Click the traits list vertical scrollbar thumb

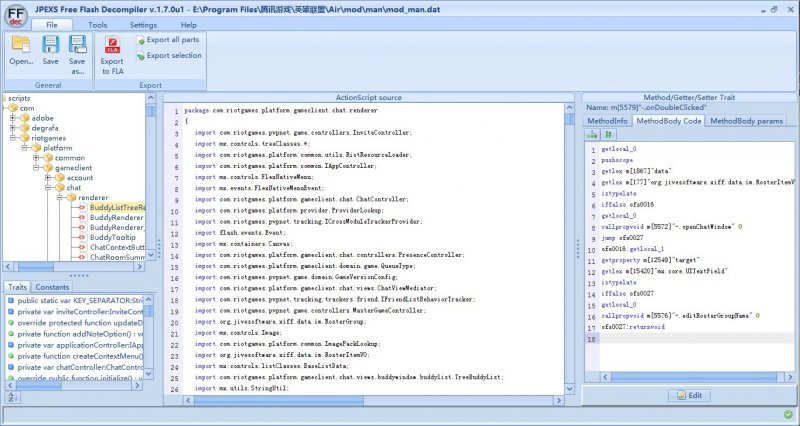coord(148,311)
